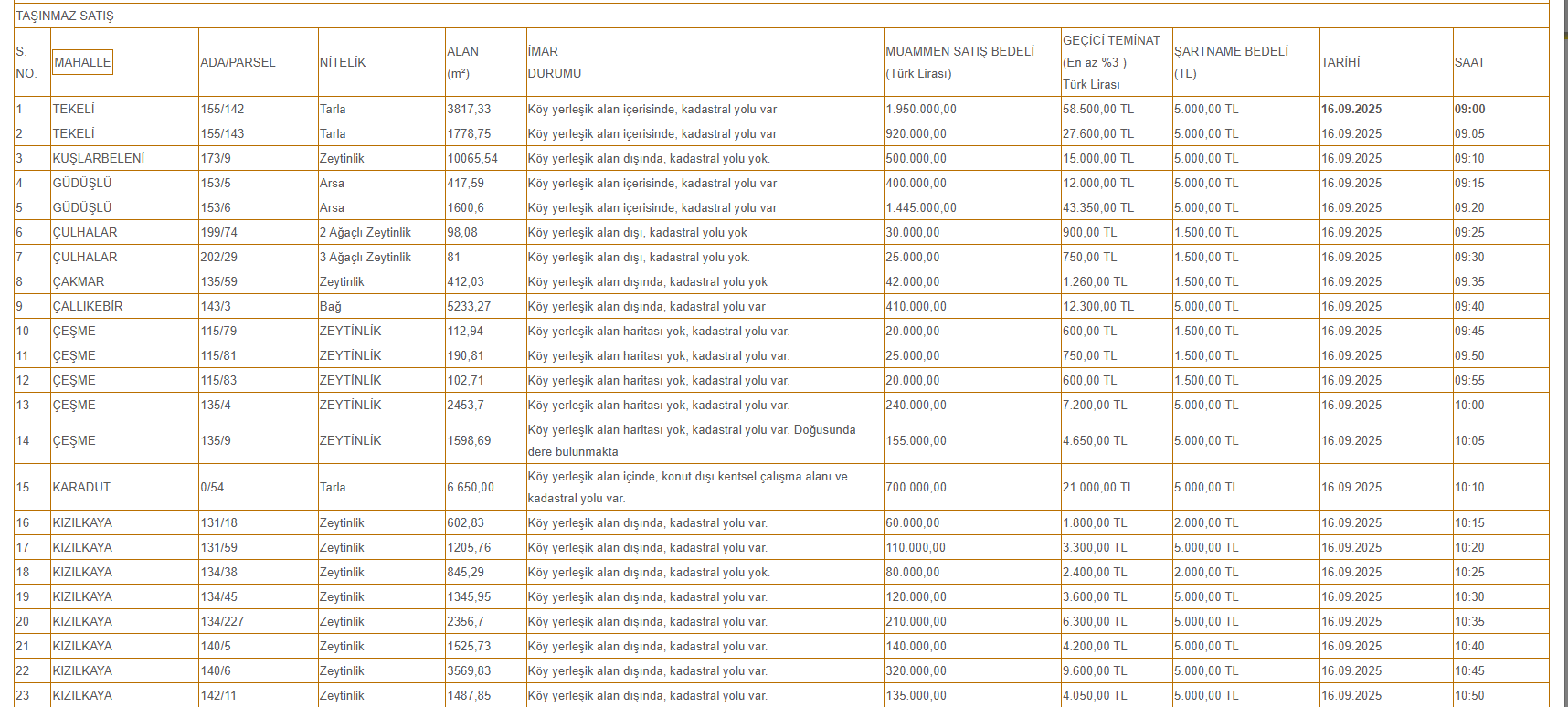
Task: Click time cell 09:25
Action: pyautogui.click(x=1470, y=232)
